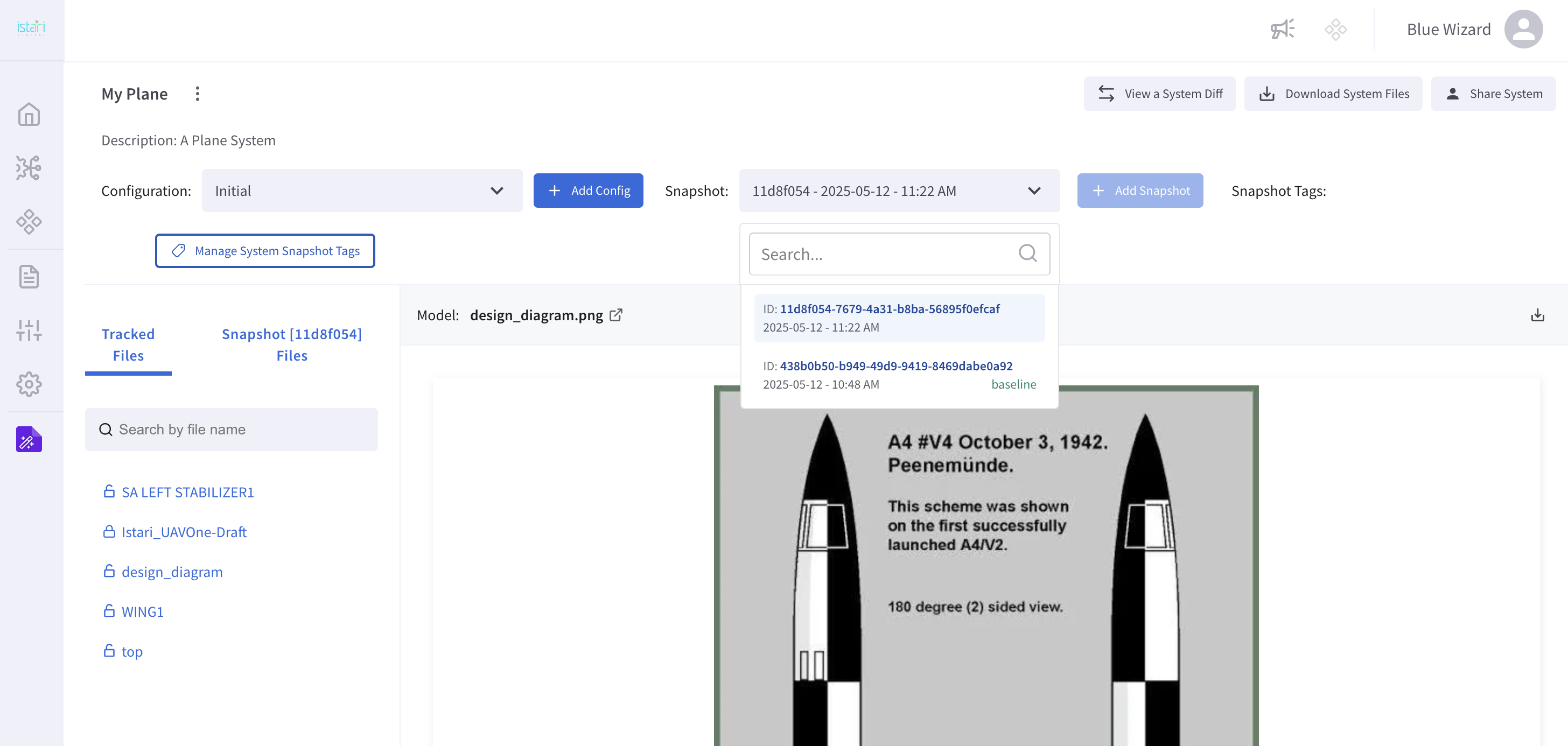Click the megaphone announcements icon
1568x746 pixels.
pyautogui.click(x=1282, y=29)
